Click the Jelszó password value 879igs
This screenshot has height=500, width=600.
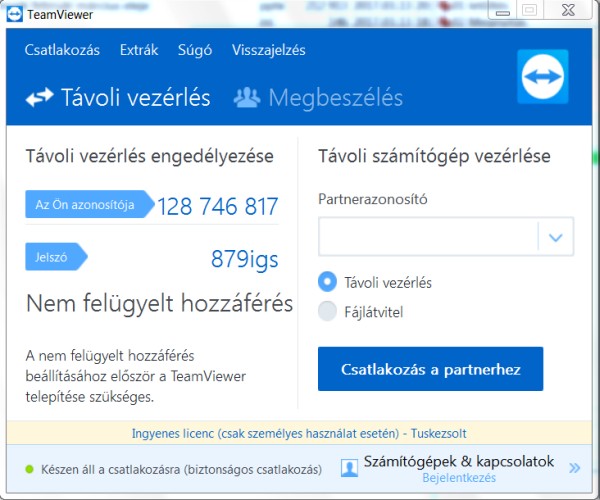[x=244, y=259]
